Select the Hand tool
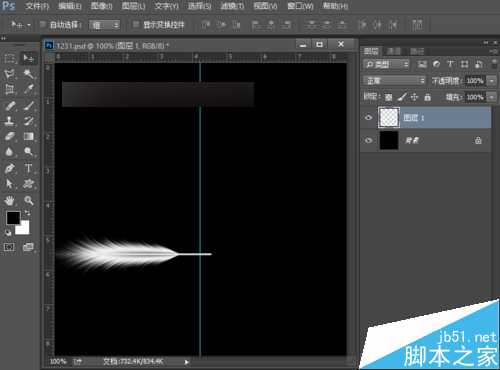Image resolution: width=500 pixels, height=370 pixels. [x=10, y=200]
